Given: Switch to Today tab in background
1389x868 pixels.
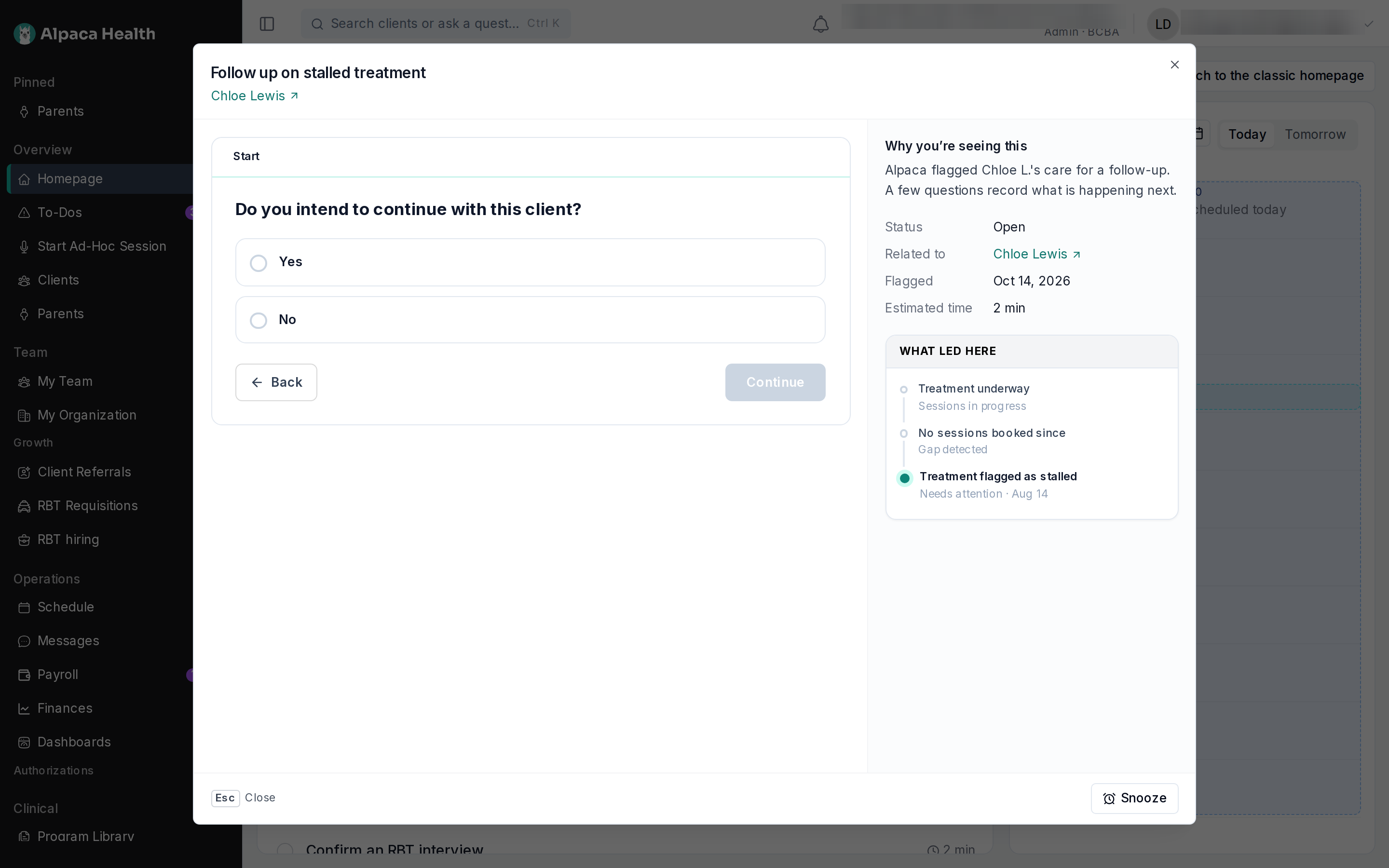Looking at the screenshot, I should click(1247, 135).
